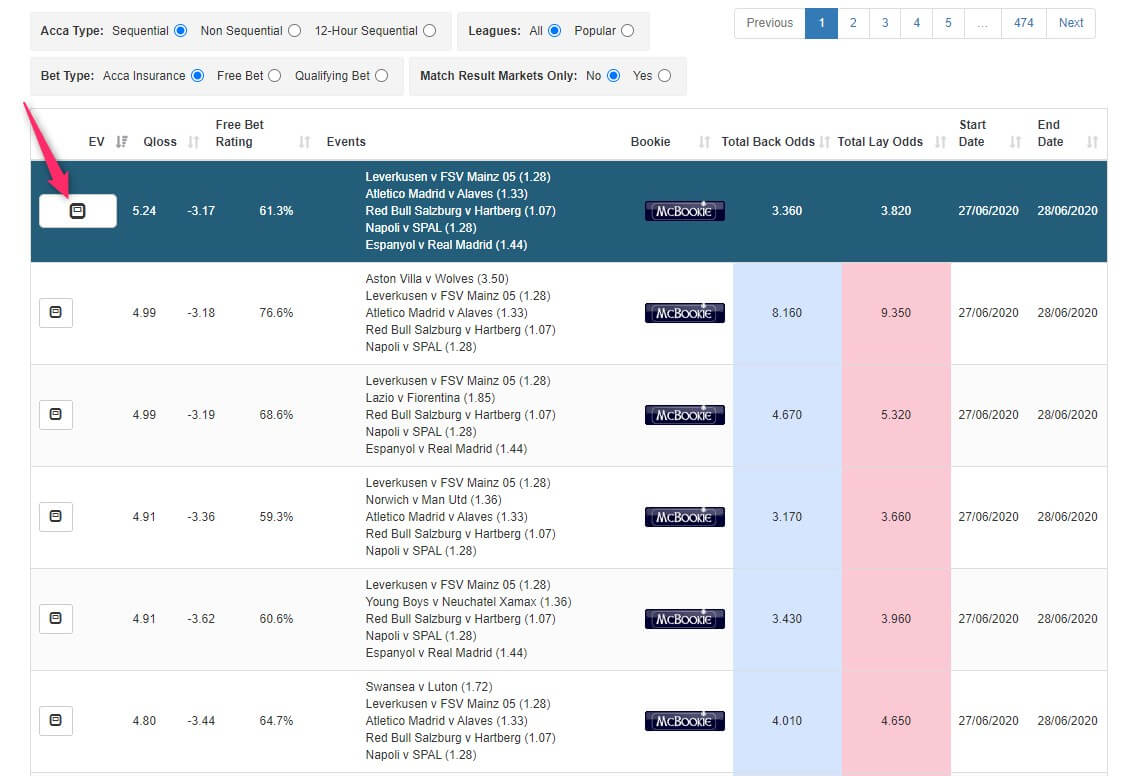Click Free Bet Rating 76.6% value

coord(276,313)
